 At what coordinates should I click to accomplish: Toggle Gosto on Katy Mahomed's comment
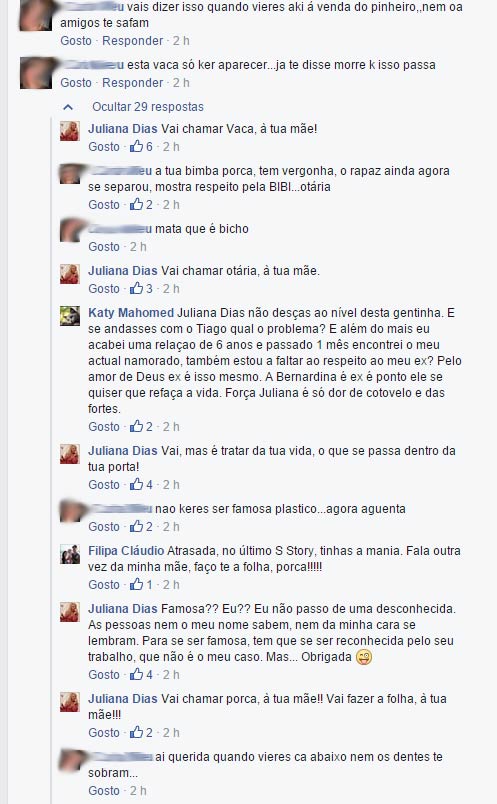(x=104, y=427)
